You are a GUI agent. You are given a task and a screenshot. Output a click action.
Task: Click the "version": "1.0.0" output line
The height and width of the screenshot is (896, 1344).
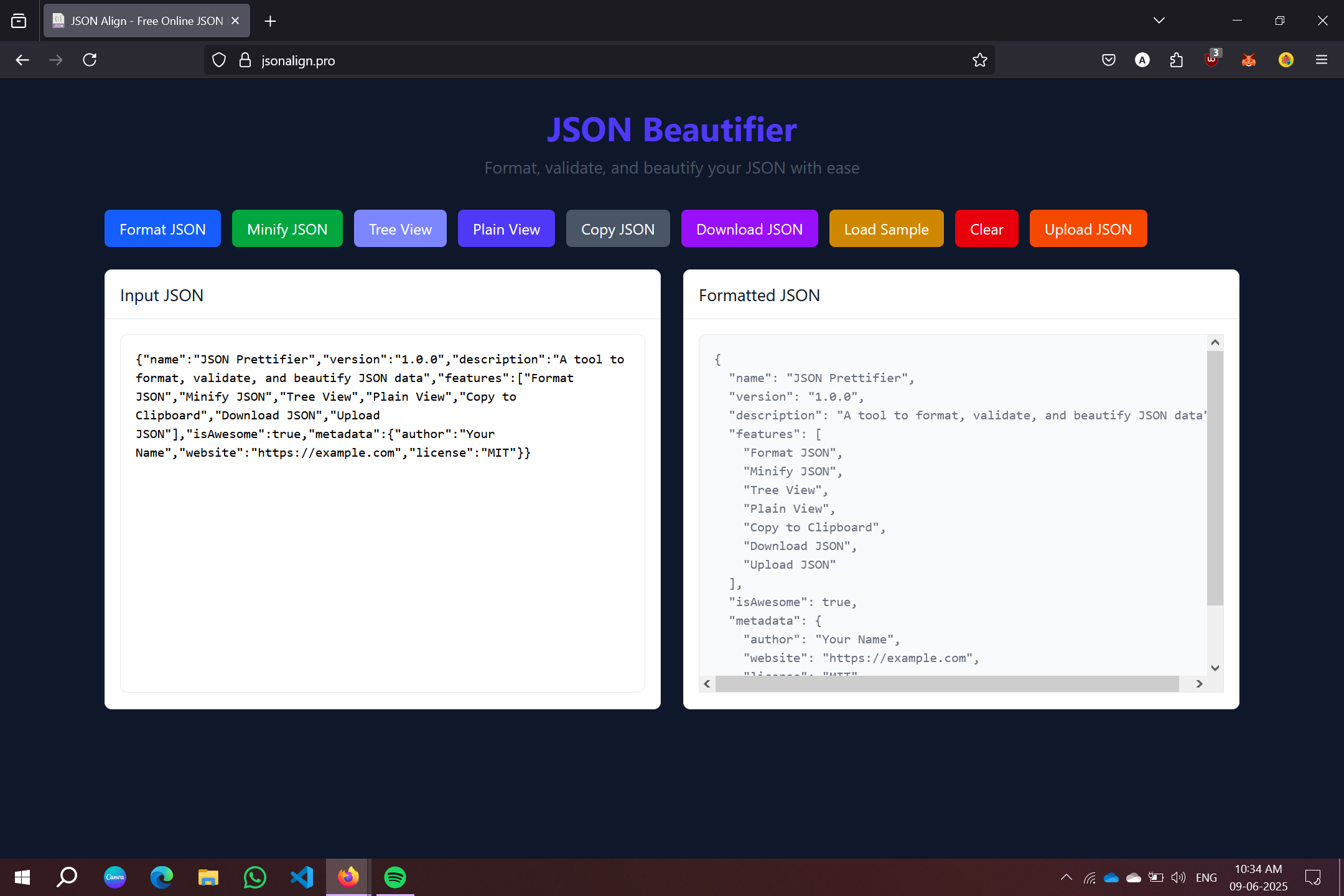pyautogui.click(x=796, y=397)
